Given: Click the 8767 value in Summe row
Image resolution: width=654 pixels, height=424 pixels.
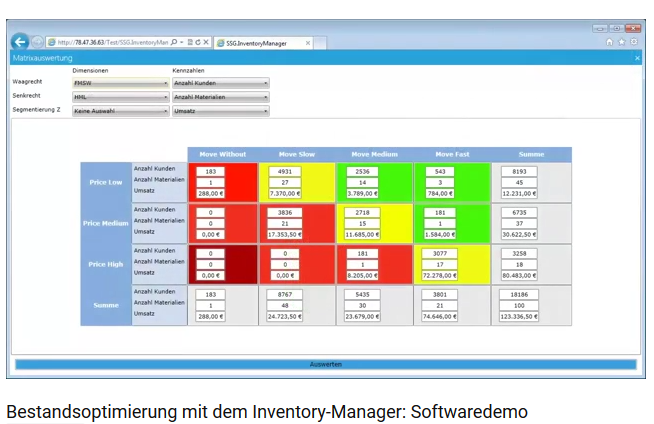Looking at the screenshot, I should click(285, 294).
